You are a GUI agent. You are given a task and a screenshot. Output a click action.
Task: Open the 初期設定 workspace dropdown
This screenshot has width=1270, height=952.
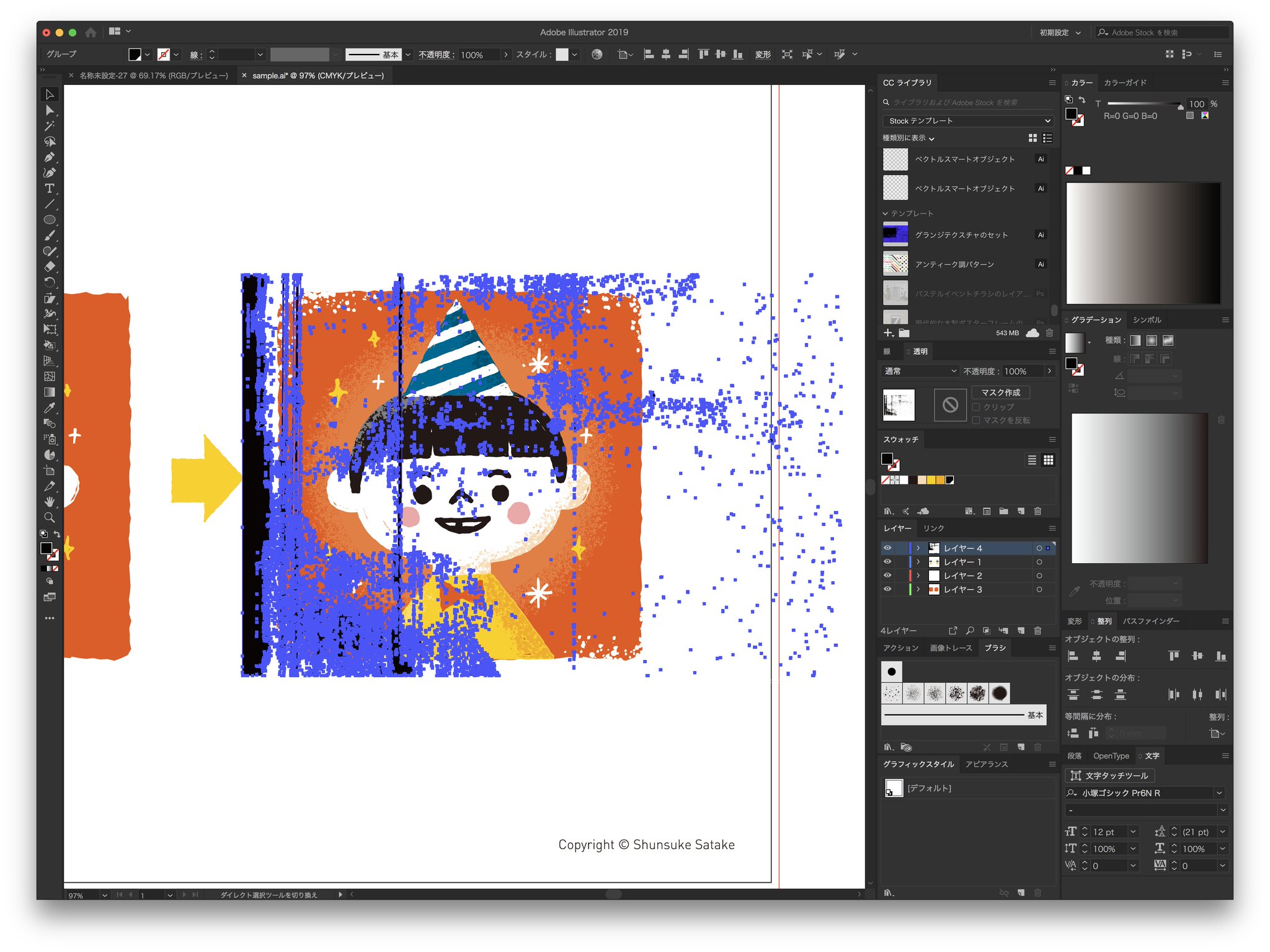pyautogui.click(x=1060, y=32)
